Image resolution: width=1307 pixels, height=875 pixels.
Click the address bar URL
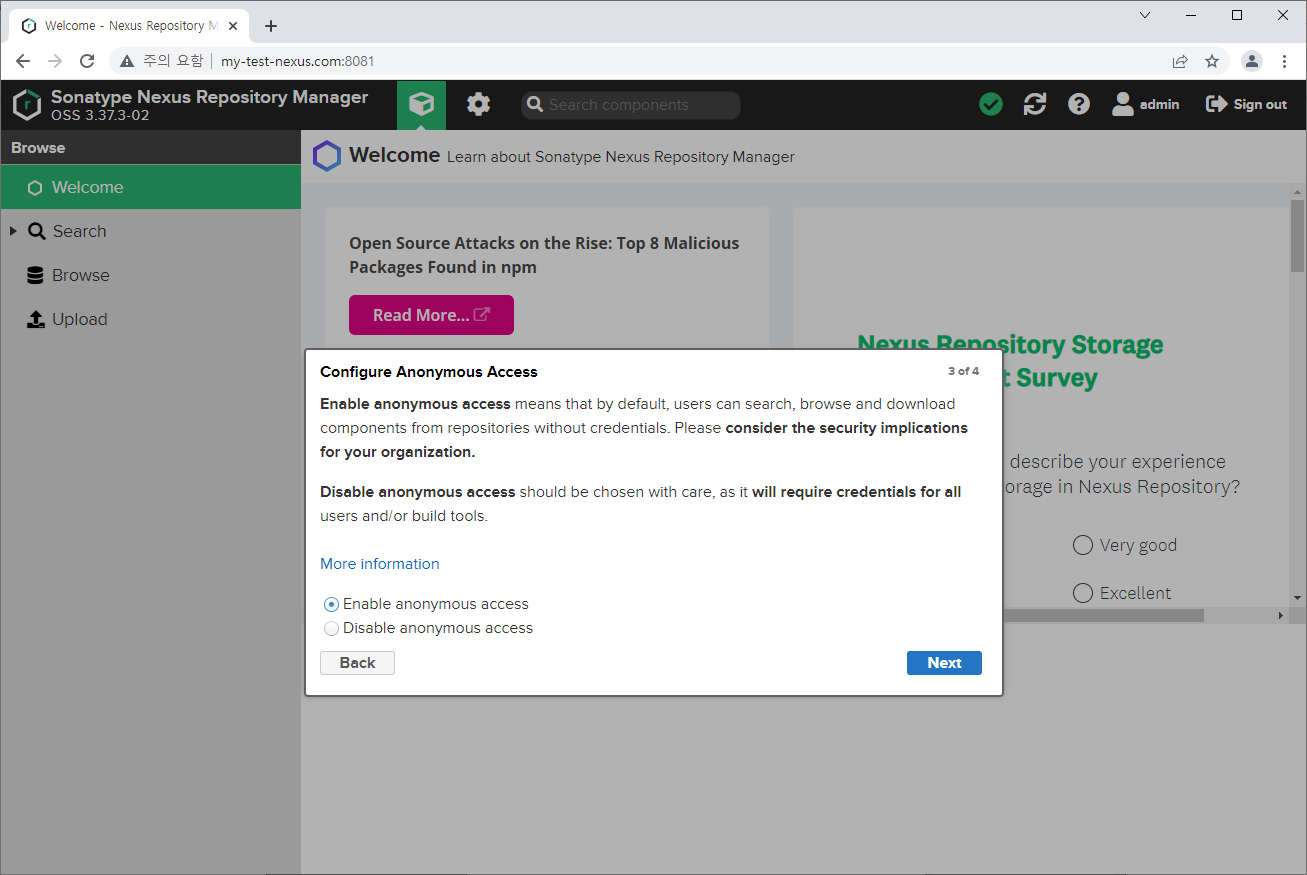[298, 61]
